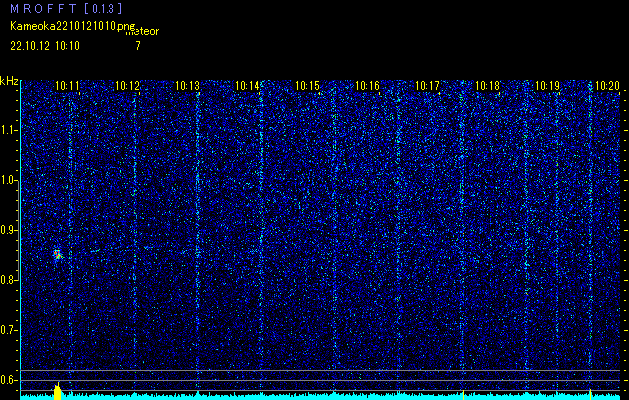The image size is (629, 400).
Task: Click the 10:11 time label
Action: (67, 86)
